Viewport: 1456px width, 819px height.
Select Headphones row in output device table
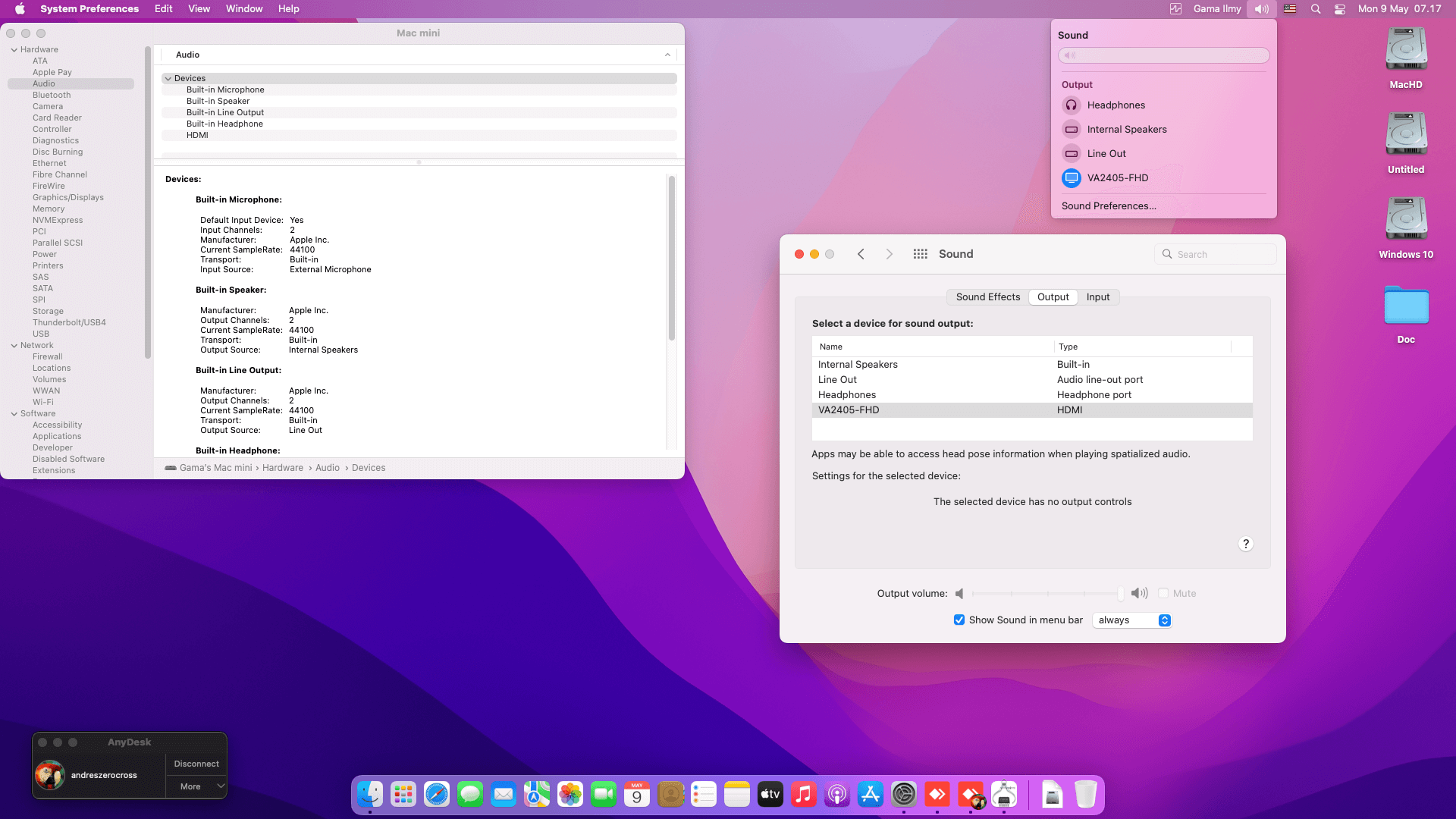(x=1032, y=395)
